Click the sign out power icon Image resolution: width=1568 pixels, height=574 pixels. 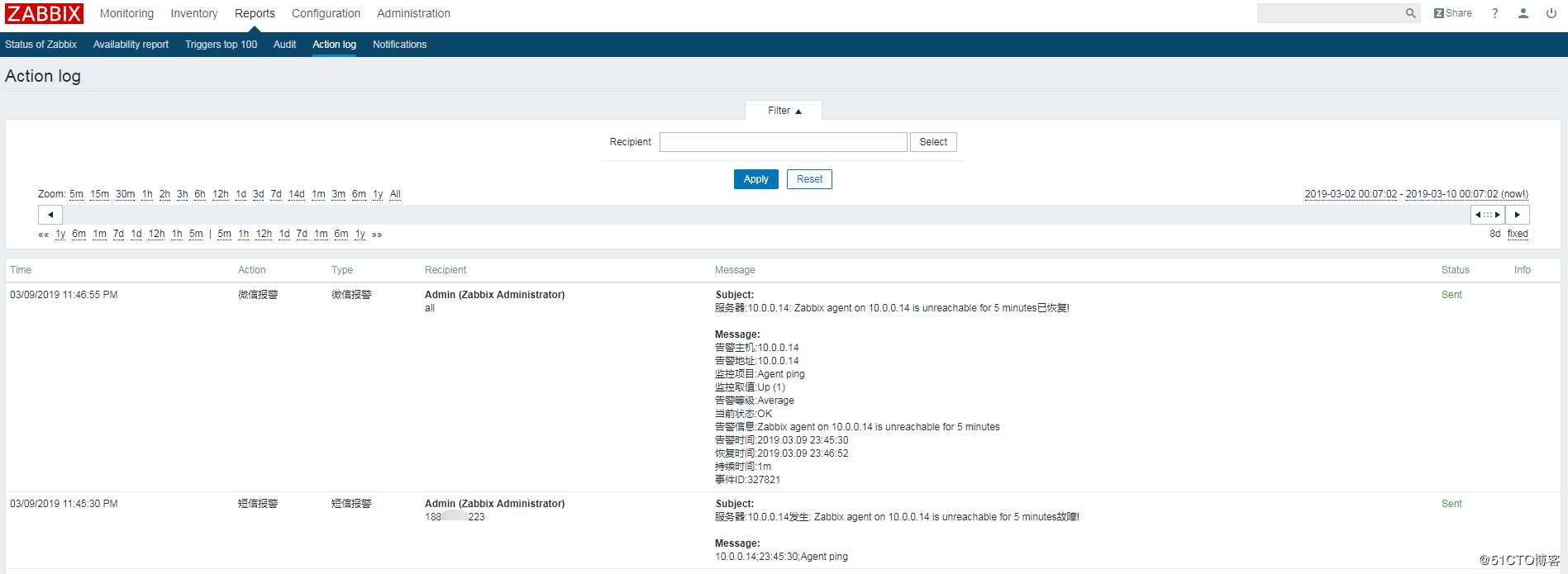tap(1551, 13)
